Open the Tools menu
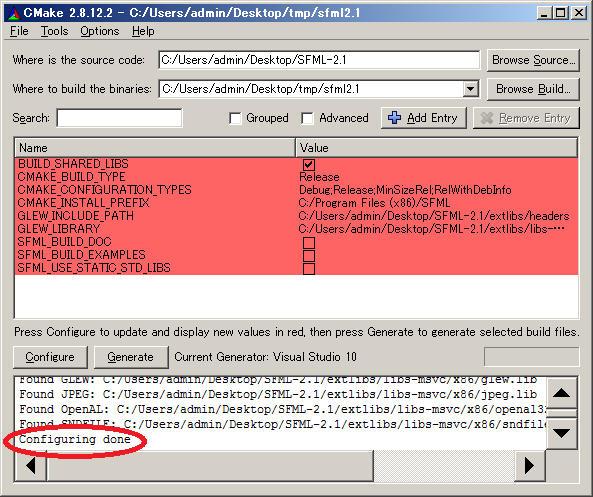This screenshot has height=497, width=593. click(x=54, y=31)
